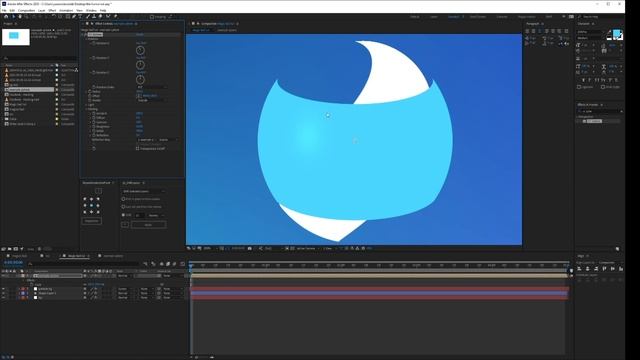The height and width of the screenshot is (360, 640).
Task: Open the Effect menu
Action: tap(52, 10)
